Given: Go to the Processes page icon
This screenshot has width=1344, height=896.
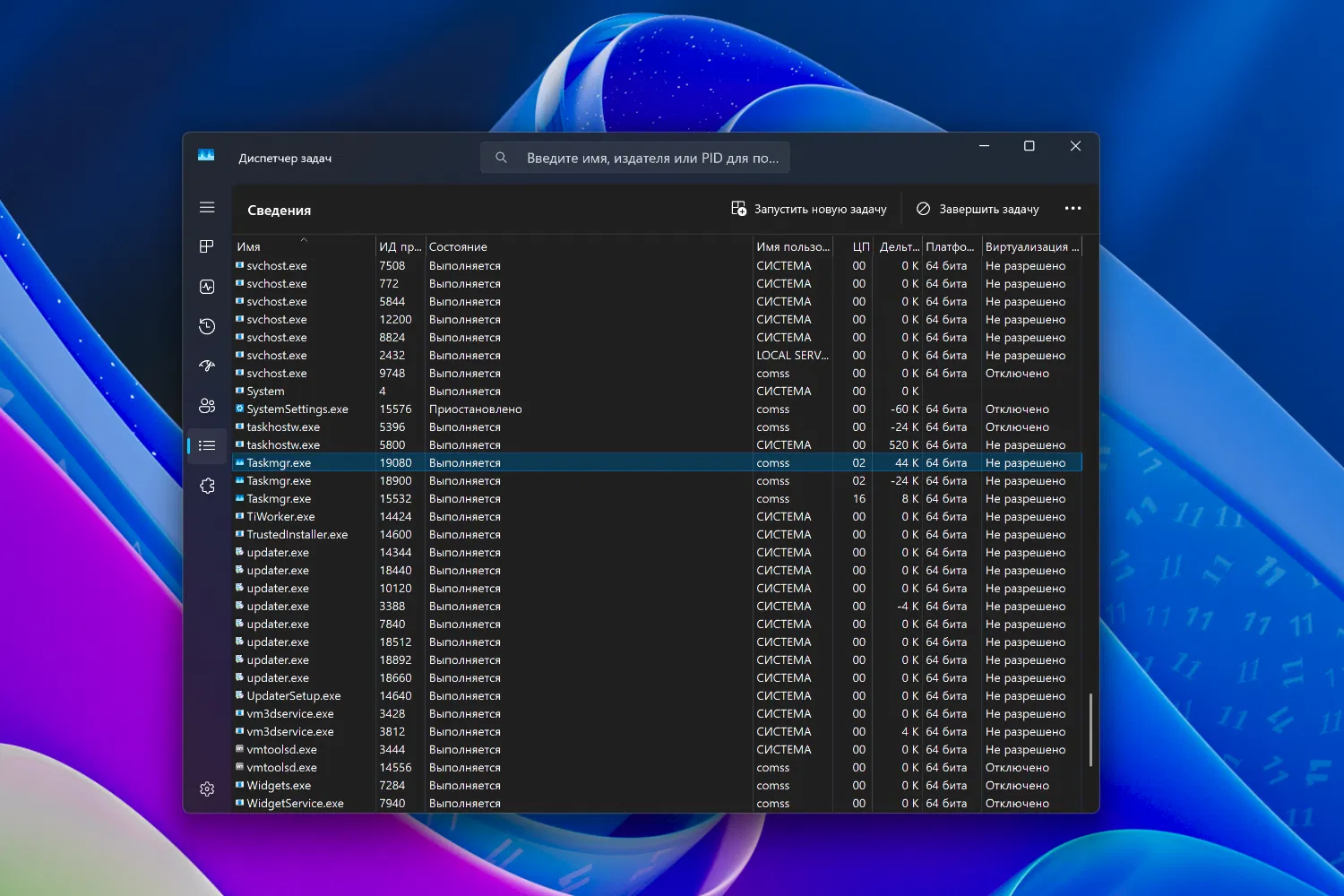Looking at the screenshot, I should click(207, 246).
